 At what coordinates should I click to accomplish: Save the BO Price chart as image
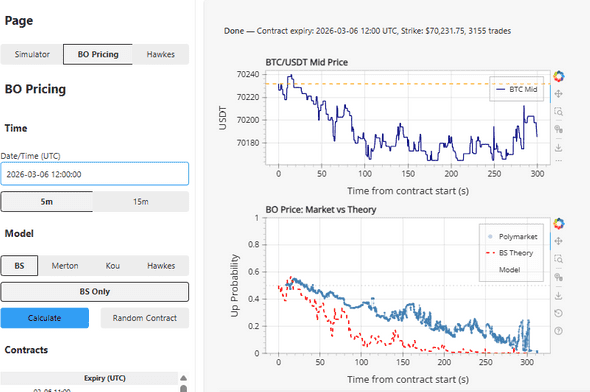tap(558, 295)
